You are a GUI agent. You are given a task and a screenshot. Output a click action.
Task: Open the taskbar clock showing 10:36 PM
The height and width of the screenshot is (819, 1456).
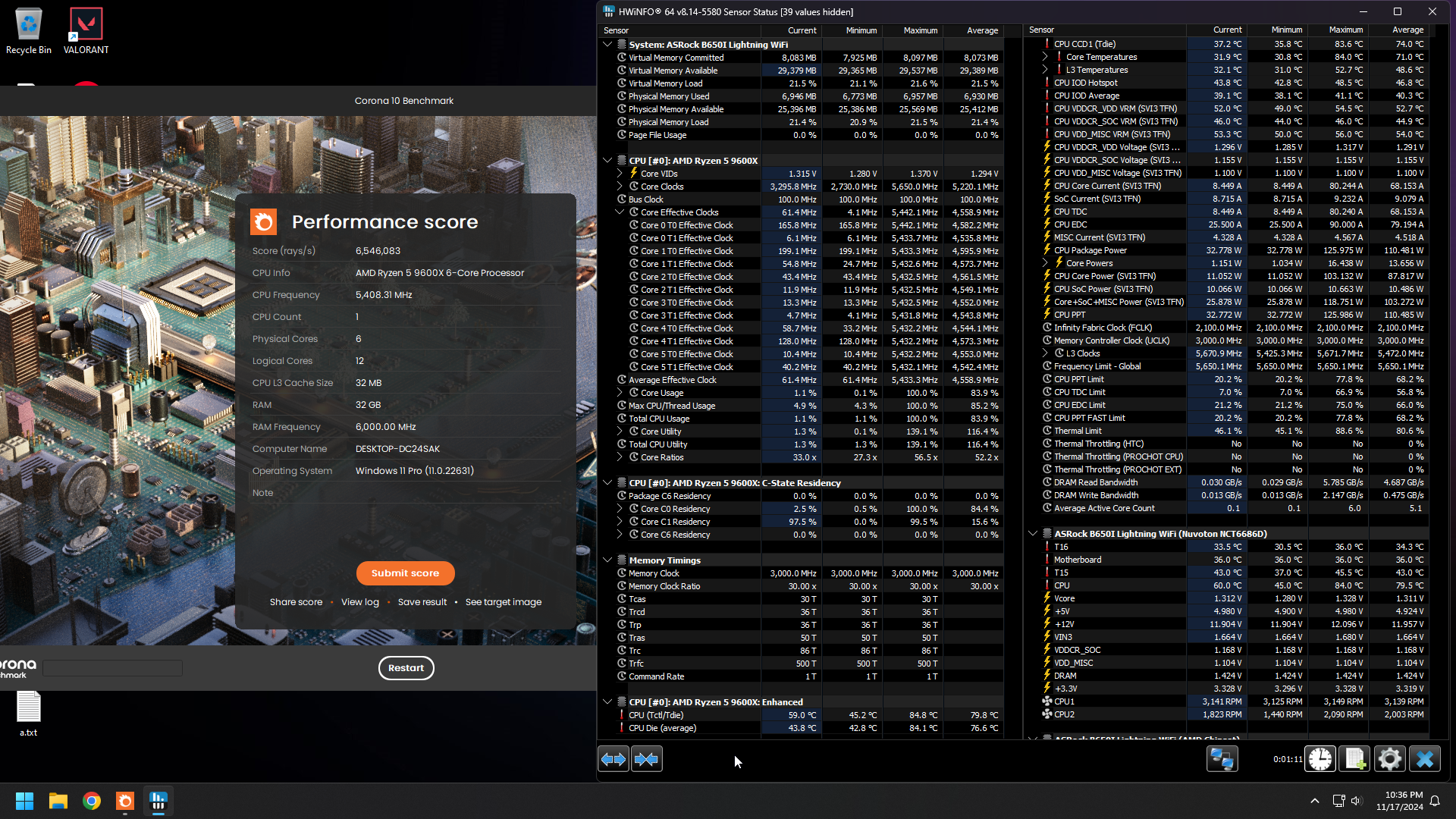click(x=1400, y=801)
